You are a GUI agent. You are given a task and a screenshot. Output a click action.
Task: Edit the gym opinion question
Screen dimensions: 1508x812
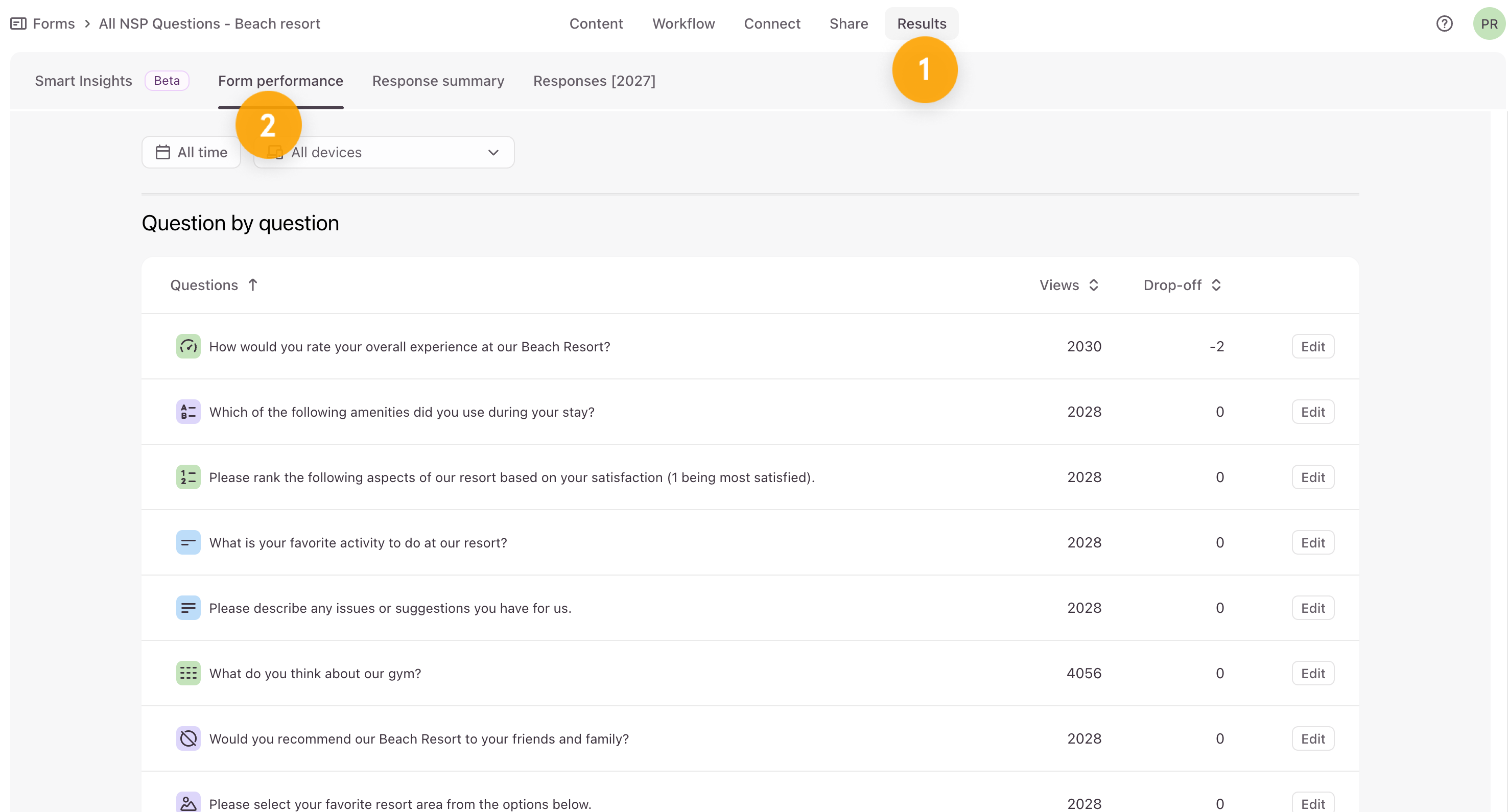pyautogui.click(x=1313, y=673)
